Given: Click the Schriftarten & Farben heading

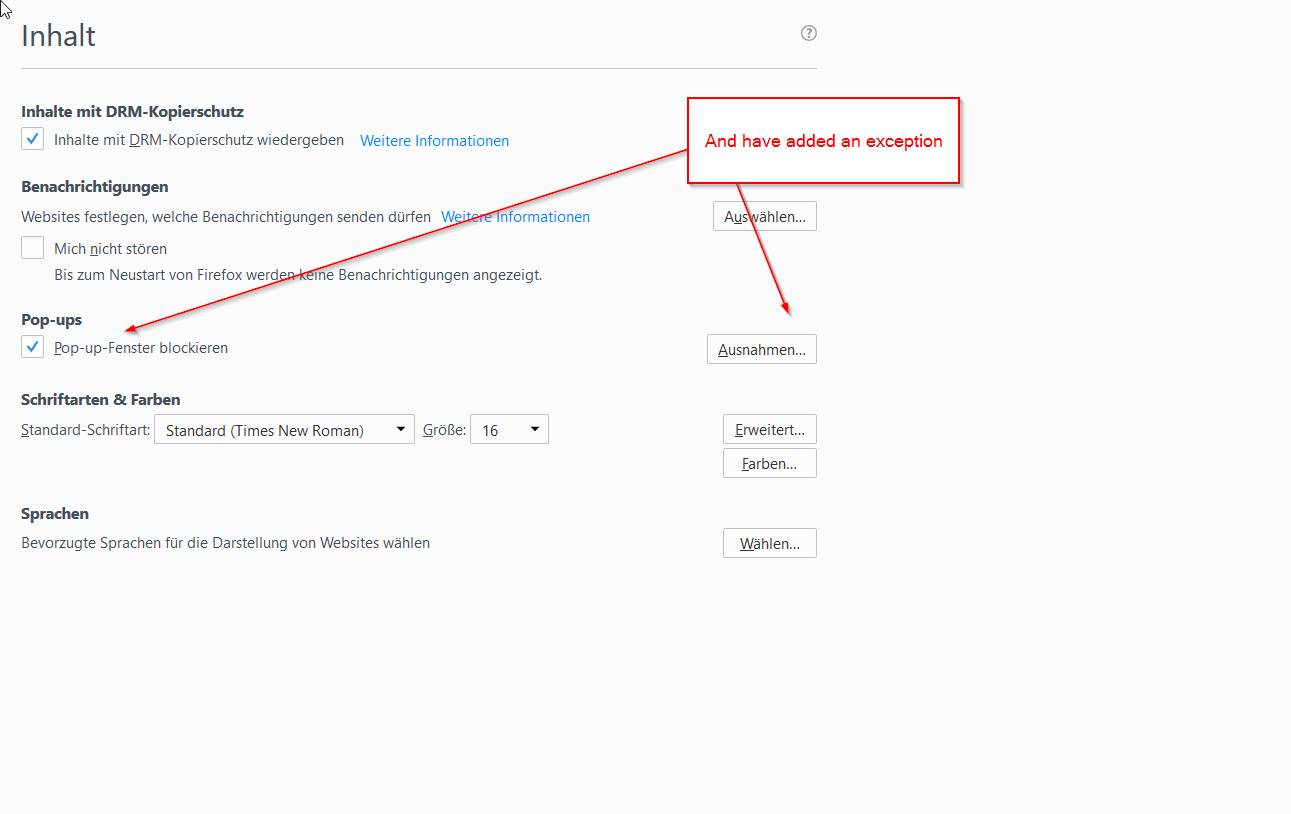Looking at the screenshot, I should click(x=100, y=400).
